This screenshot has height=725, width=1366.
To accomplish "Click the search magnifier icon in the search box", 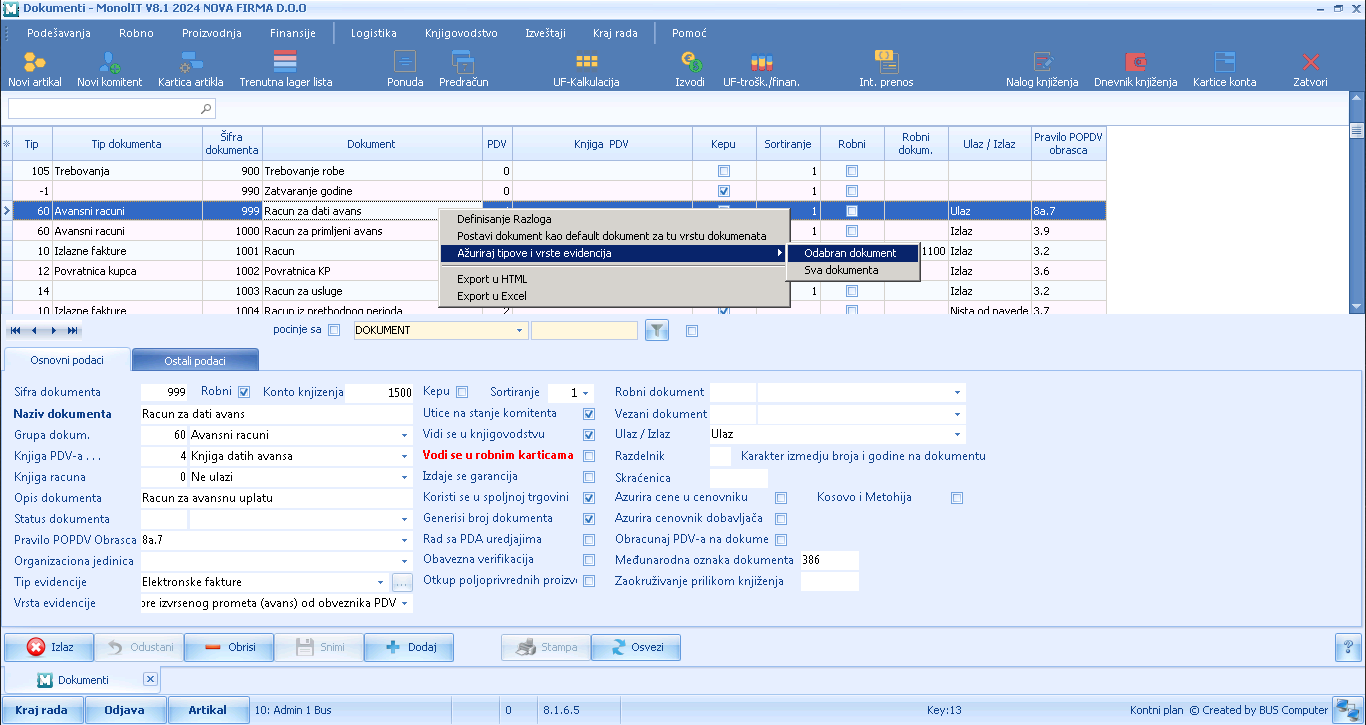I will pos(206,108).
